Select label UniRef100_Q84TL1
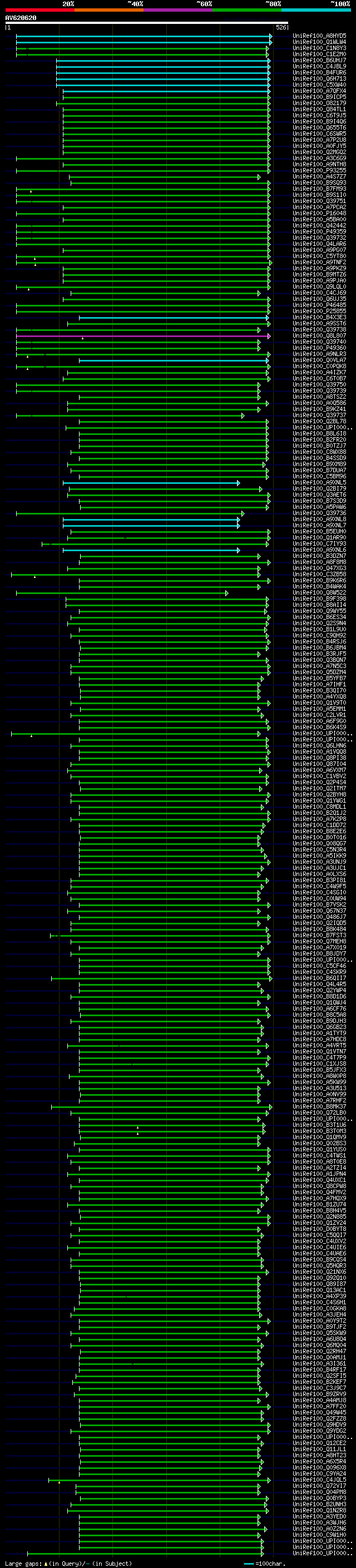The width and height of the screenshot is (356, 1568). pyautogui.click(x=319, y=110)
